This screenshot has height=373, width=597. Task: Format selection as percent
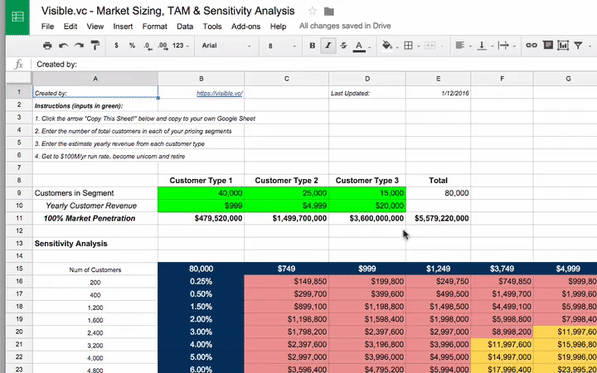point(132,46)
